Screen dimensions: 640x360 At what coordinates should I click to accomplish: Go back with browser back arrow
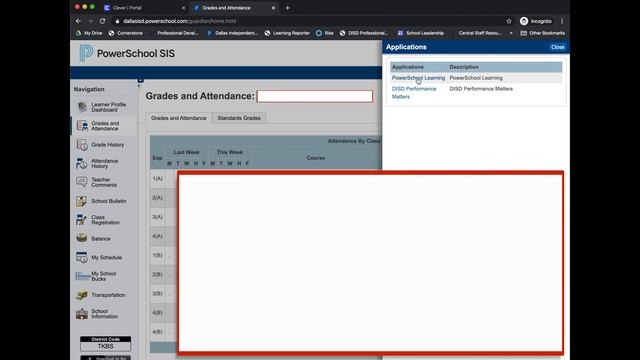[78, 21]
